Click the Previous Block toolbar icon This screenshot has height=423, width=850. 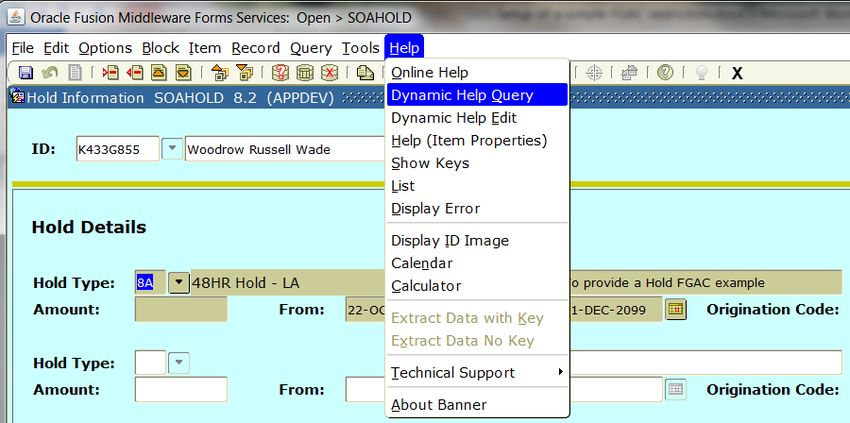pyautogui.click(x=220, y=73)
